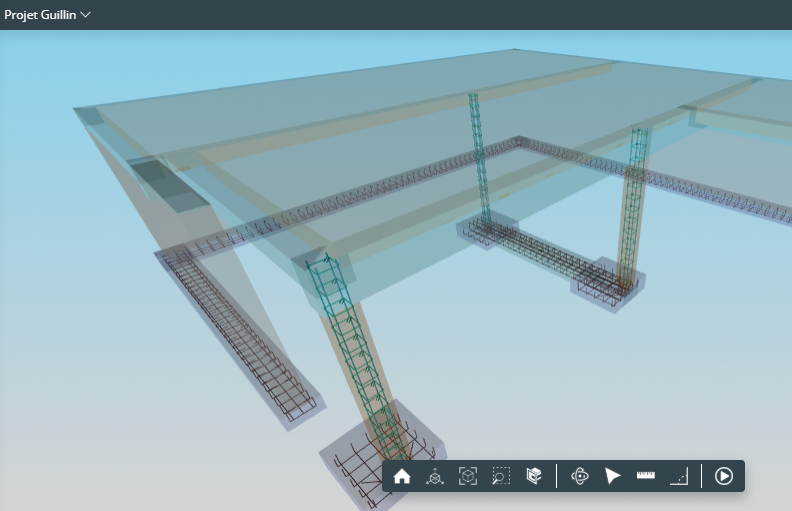Screen dimensions: 792x511
Task: Activate the zoom window magnifier tool
Action: (x=501, y=476)
